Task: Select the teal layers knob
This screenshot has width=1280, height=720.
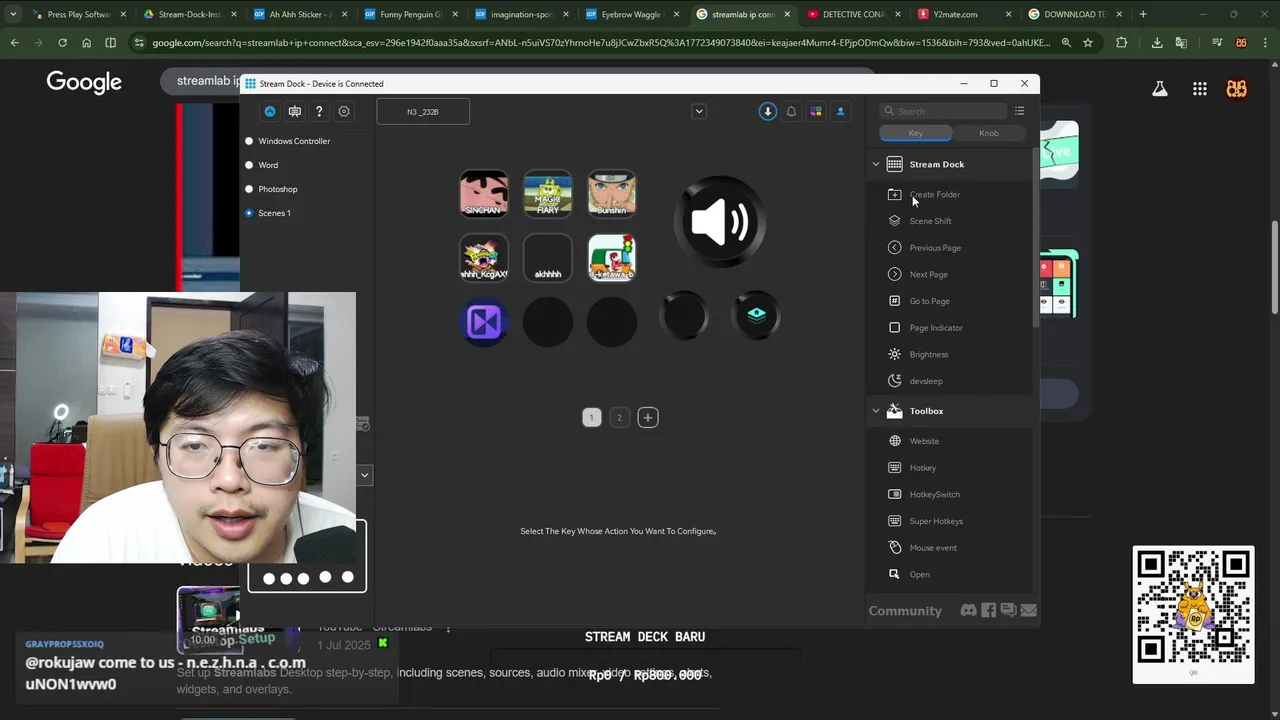Action: click(x=756, y=316)
